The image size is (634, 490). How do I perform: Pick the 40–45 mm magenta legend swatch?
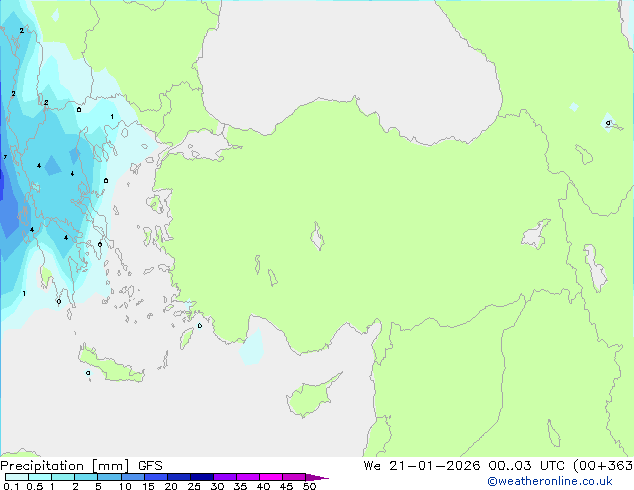tap(271, 477)
